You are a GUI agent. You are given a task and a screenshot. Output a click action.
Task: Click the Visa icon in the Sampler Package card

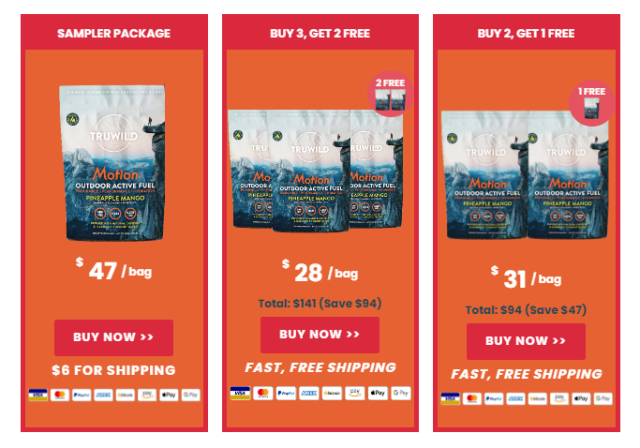point(38,395)
